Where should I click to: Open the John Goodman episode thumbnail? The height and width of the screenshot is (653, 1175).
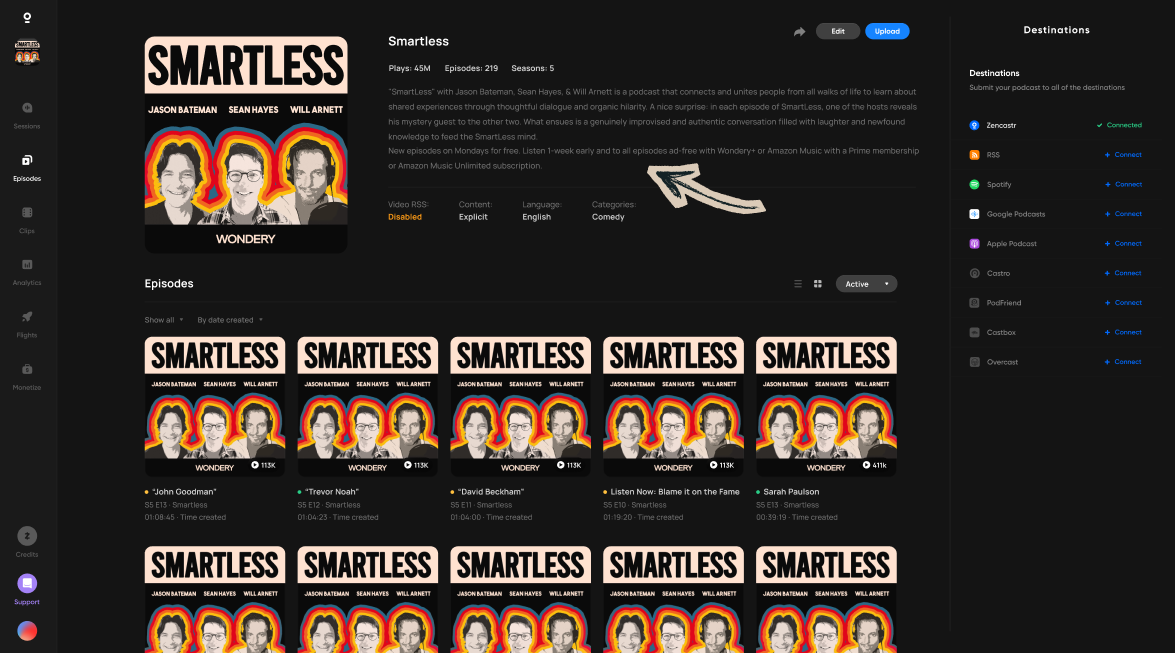[x=215, y=406]
